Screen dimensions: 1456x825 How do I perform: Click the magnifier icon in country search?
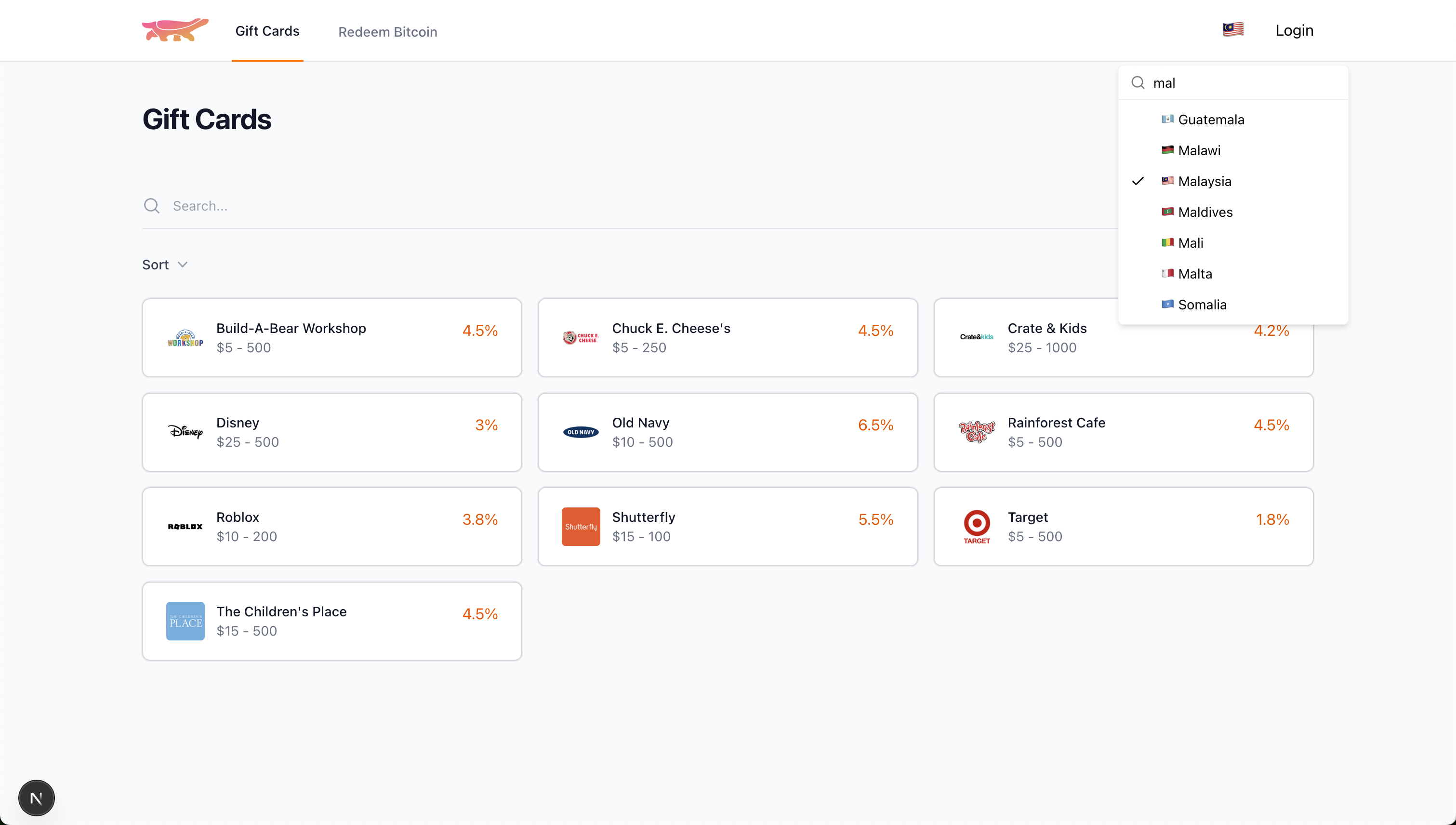pyautogui.click(x=1138, y=83)
